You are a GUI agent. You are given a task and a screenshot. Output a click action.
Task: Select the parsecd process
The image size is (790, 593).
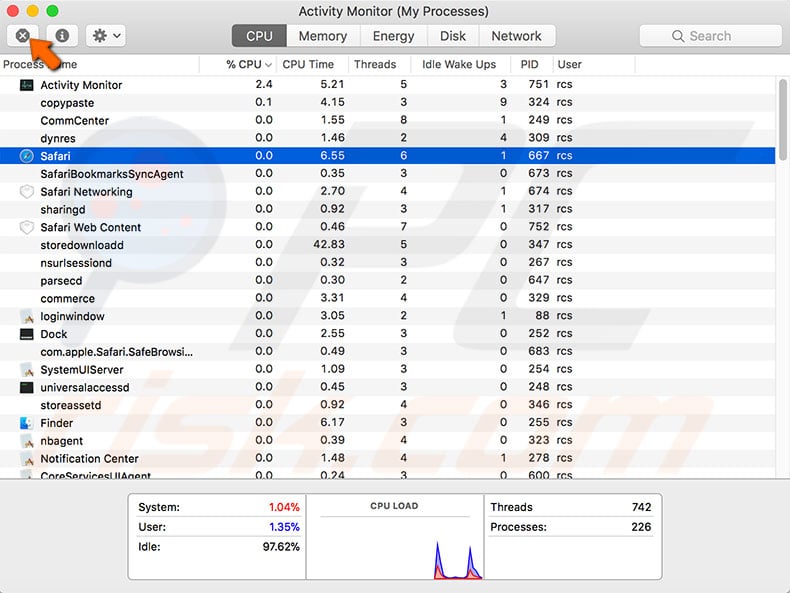[387, 280]
